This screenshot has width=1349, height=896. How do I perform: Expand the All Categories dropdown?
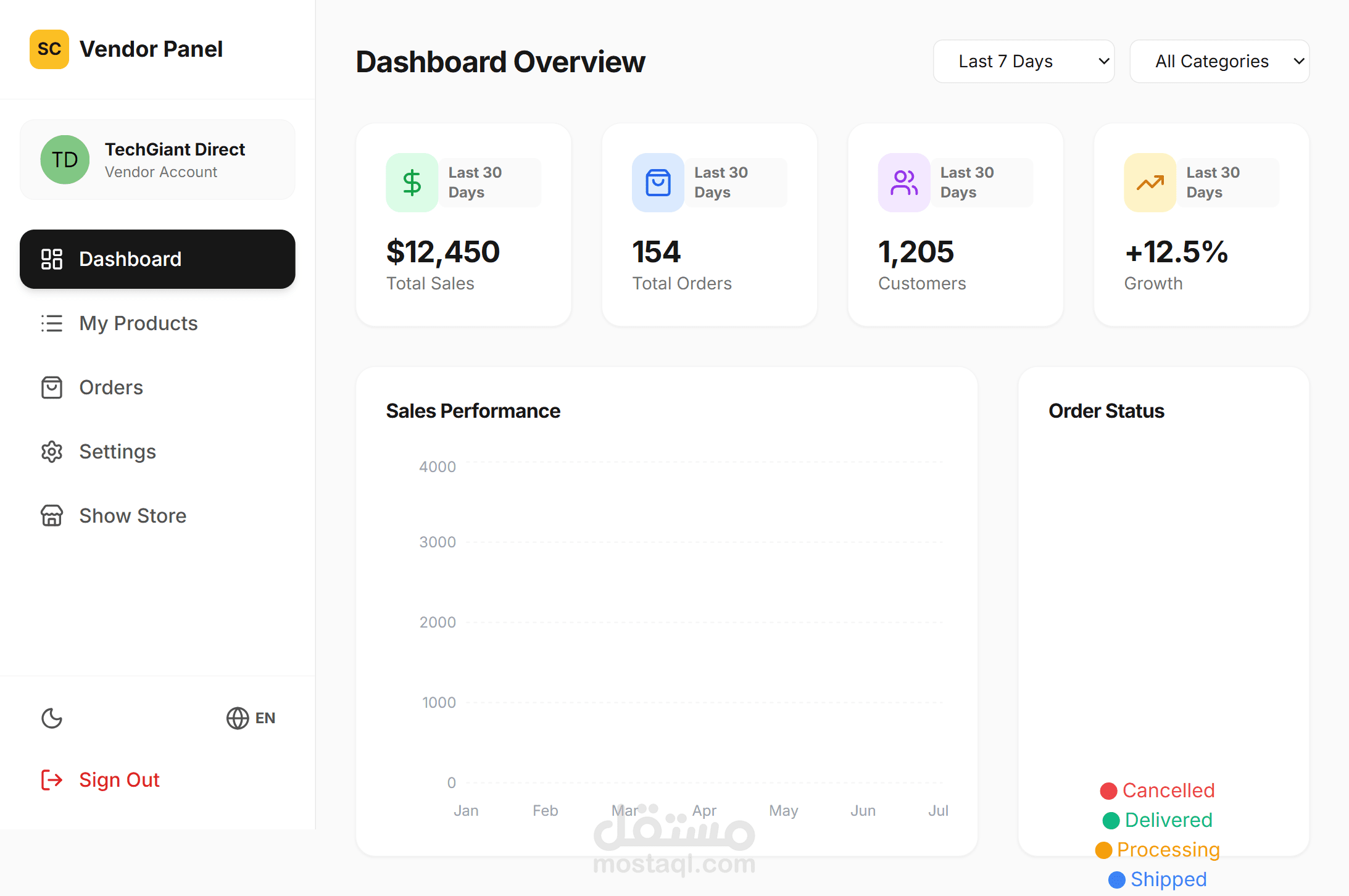point(1219,61)
